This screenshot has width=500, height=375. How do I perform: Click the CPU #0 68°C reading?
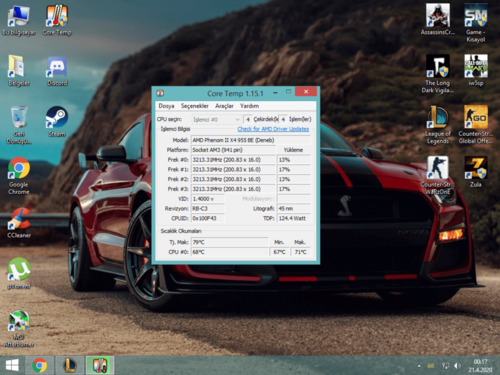[x=230, y=252]
